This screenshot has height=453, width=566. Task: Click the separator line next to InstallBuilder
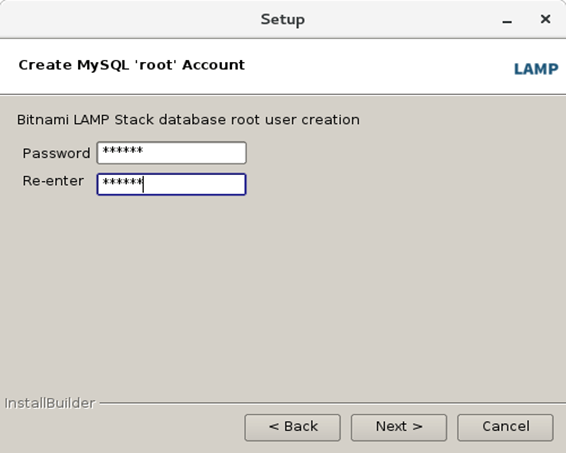tap(332, 402)
